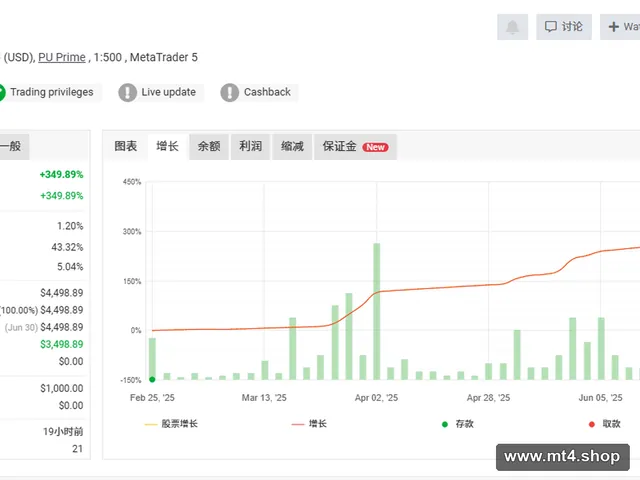Click the MetaTrader 5 platform text
640x480 pixels.
point(164,57)
